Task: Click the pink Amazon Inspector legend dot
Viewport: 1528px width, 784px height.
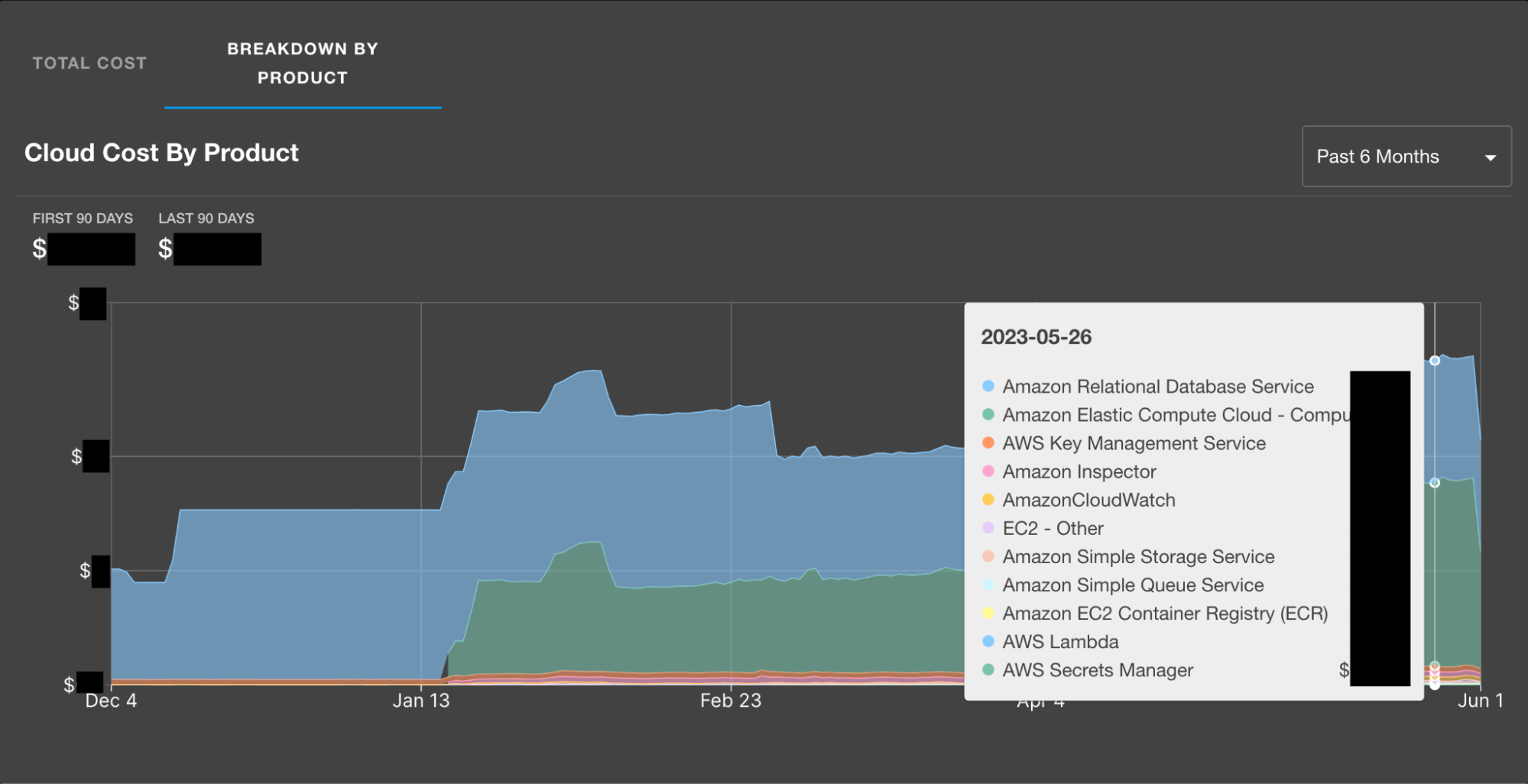Action: click(988, 471)
